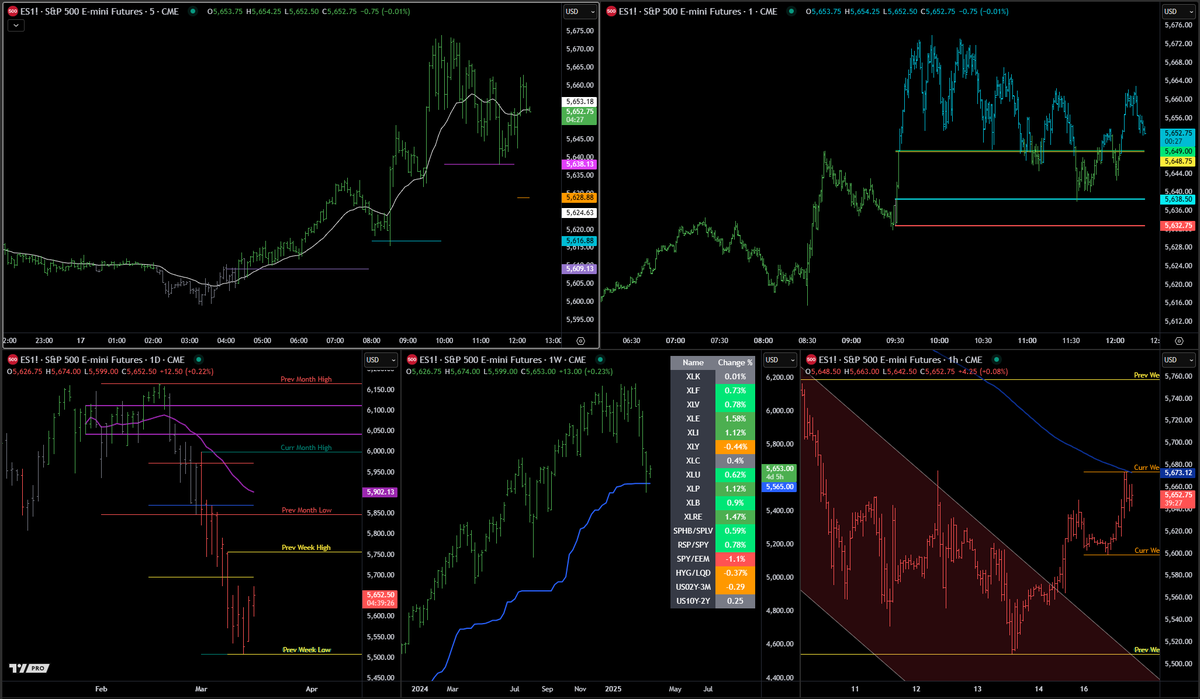
Task: Click the cyan 5,638.50 label on the 1-minute chart
Action: click(1177, 199)
